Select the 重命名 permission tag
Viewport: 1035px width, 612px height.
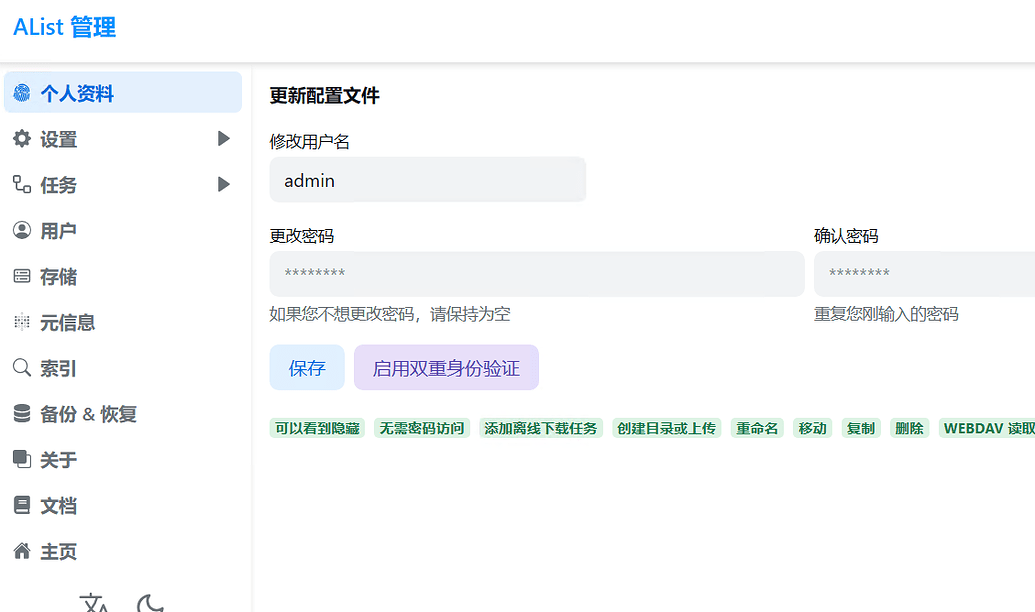[x=757, y=427]
